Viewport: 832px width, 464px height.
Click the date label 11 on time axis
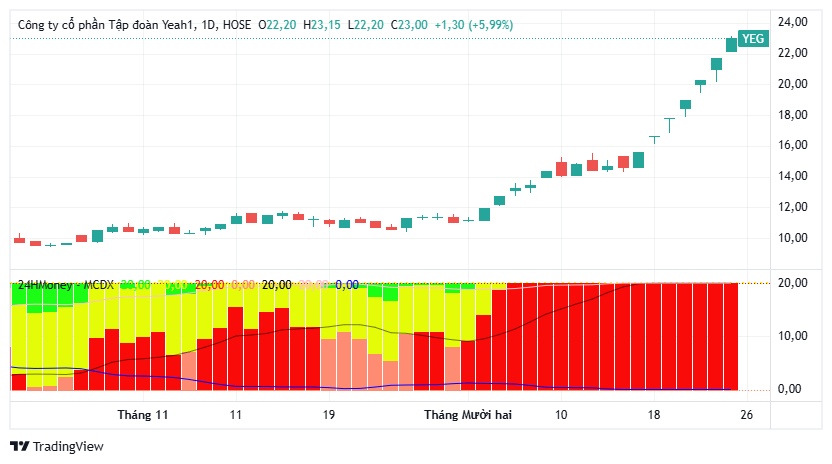(x=236, y=415)
